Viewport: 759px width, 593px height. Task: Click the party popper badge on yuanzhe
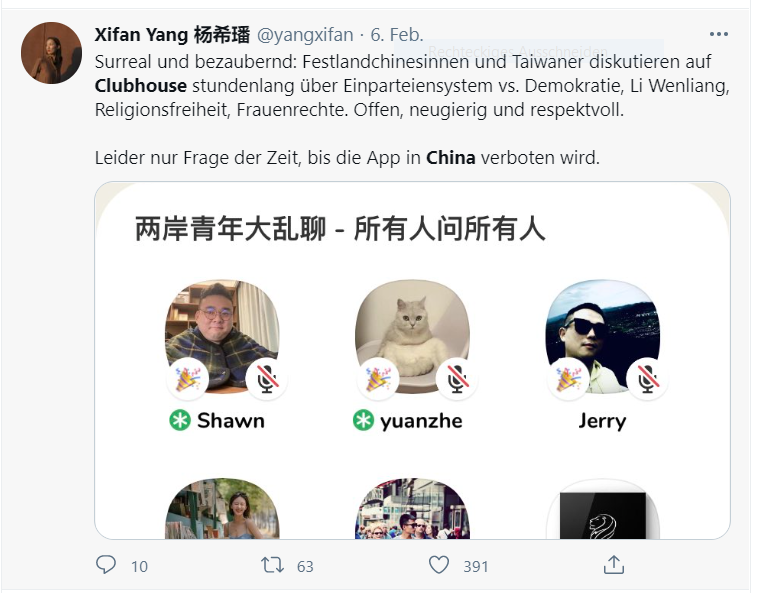click(x=378, y=379)
